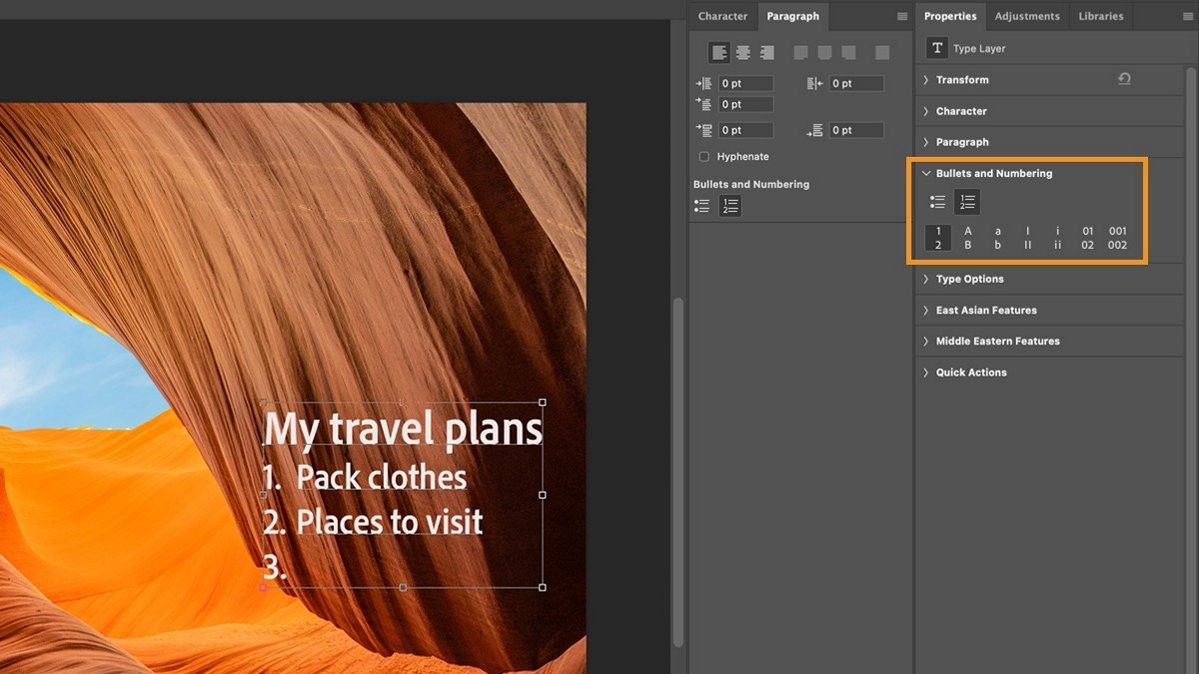Select the uppercase letter numbering style A B
This screenshot has width=1199, height=674.
967,237
